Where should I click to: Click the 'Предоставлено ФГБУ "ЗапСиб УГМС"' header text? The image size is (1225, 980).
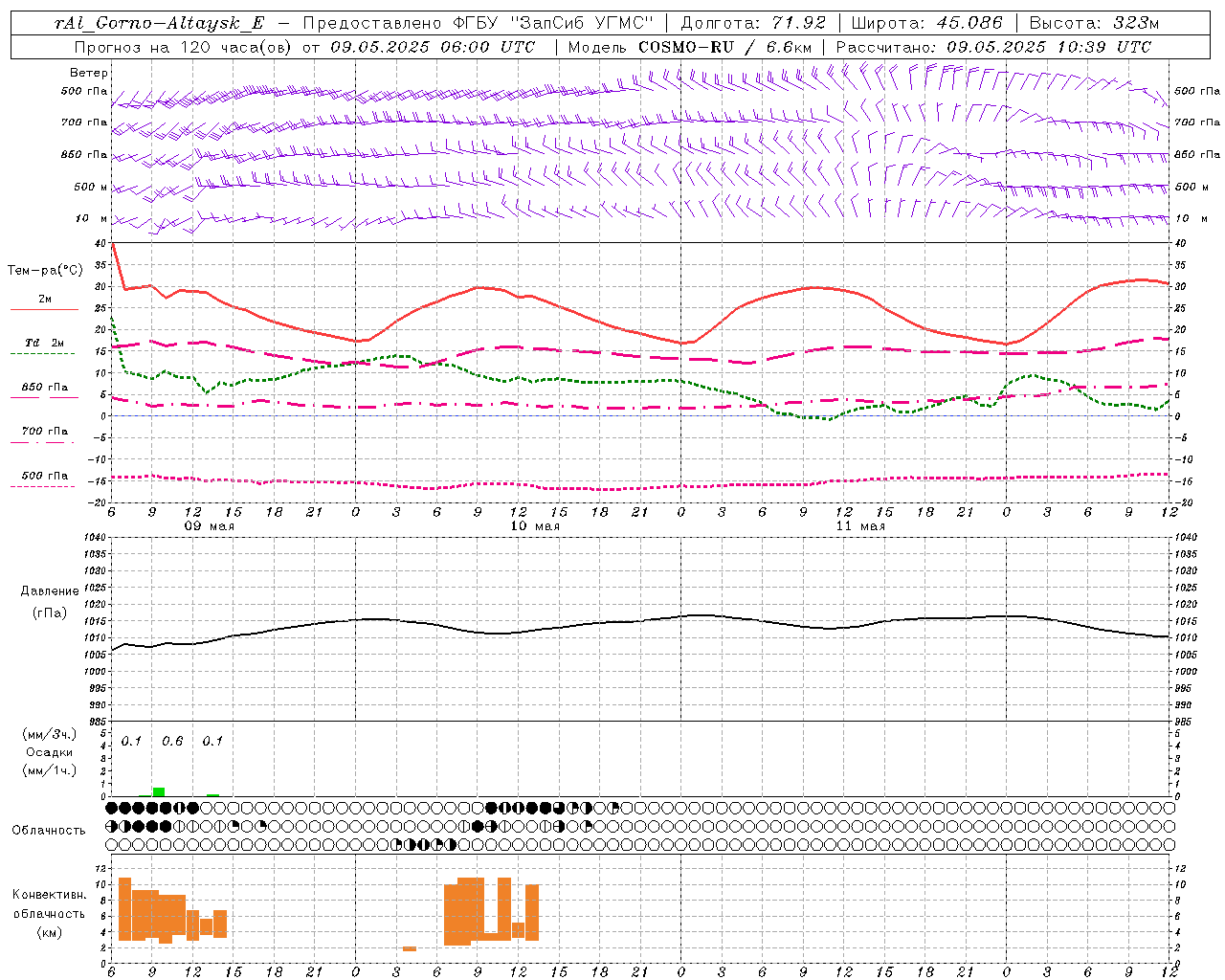click(x=478, y=23)
